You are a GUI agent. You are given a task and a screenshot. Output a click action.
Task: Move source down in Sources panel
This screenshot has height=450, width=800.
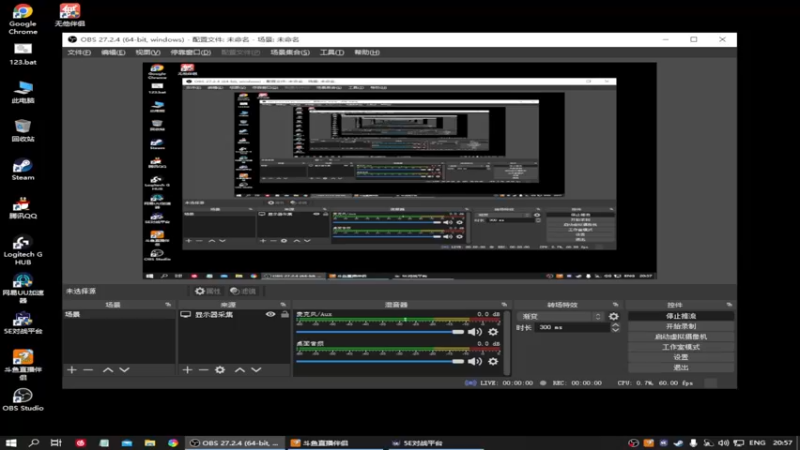[256, 370]
